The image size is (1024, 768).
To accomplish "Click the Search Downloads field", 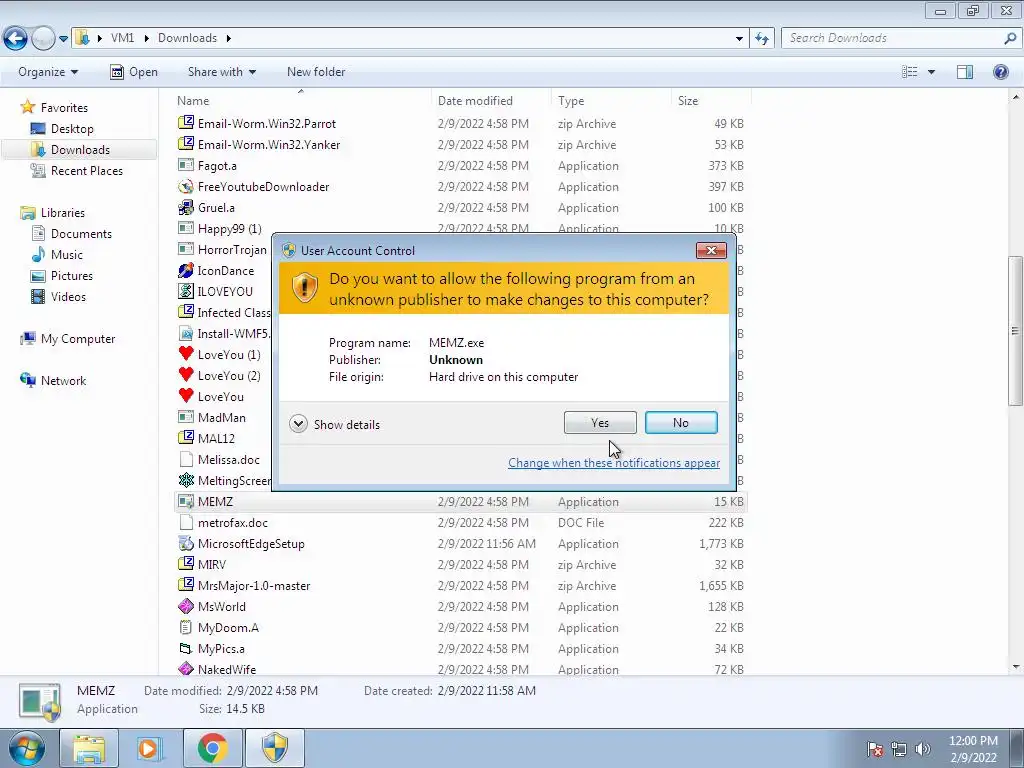I will pos(901,38).
